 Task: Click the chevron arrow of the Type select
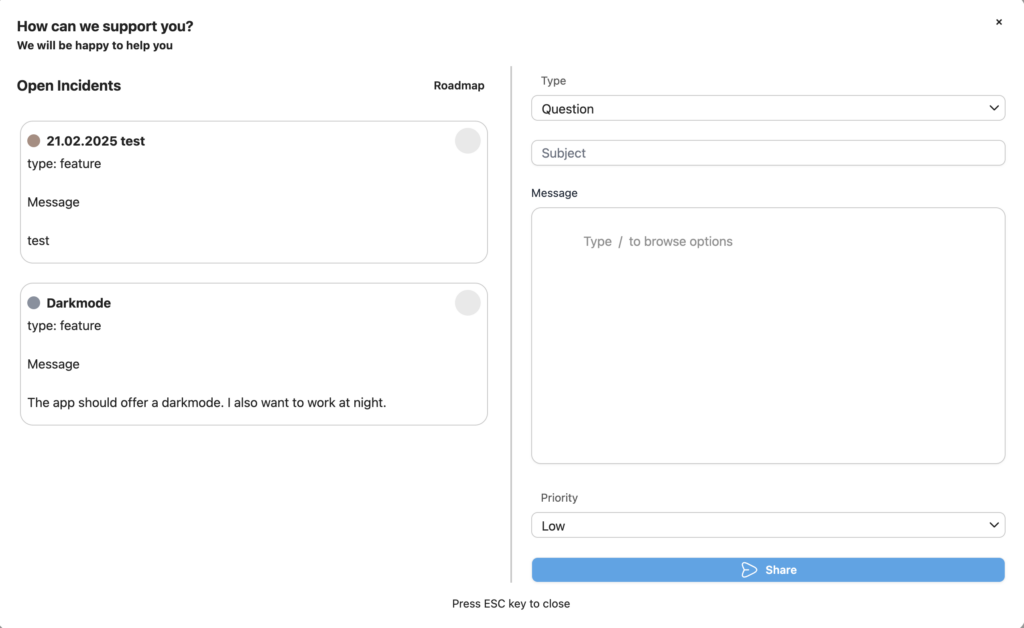(x=994, y=108)
